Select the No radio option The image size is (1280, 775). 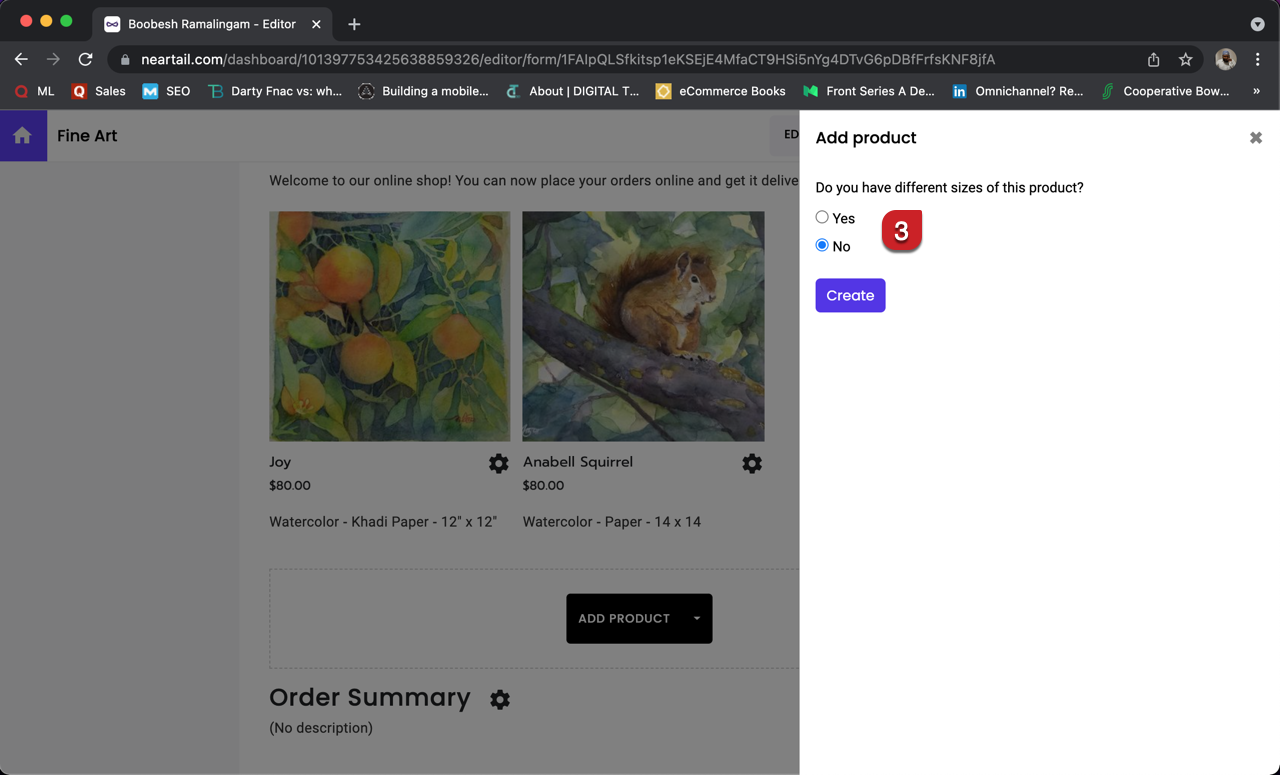coord(822,245)
